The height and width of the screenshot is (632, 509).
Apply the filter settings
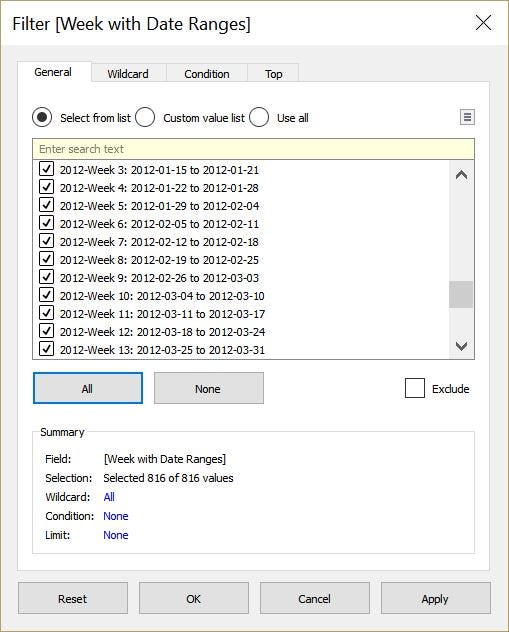point(435,598)
